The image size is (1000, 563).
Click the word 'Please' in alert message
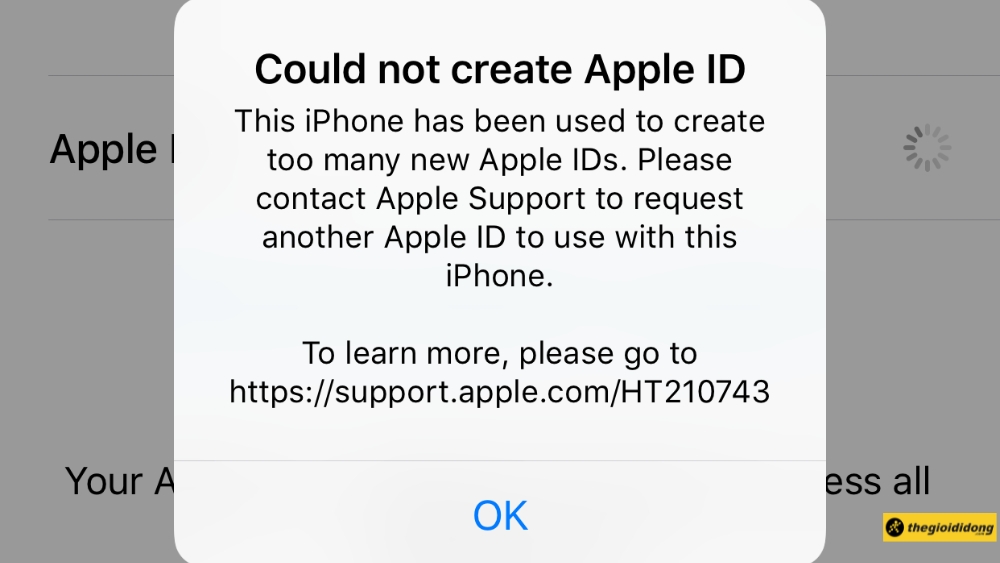point(684,159)
